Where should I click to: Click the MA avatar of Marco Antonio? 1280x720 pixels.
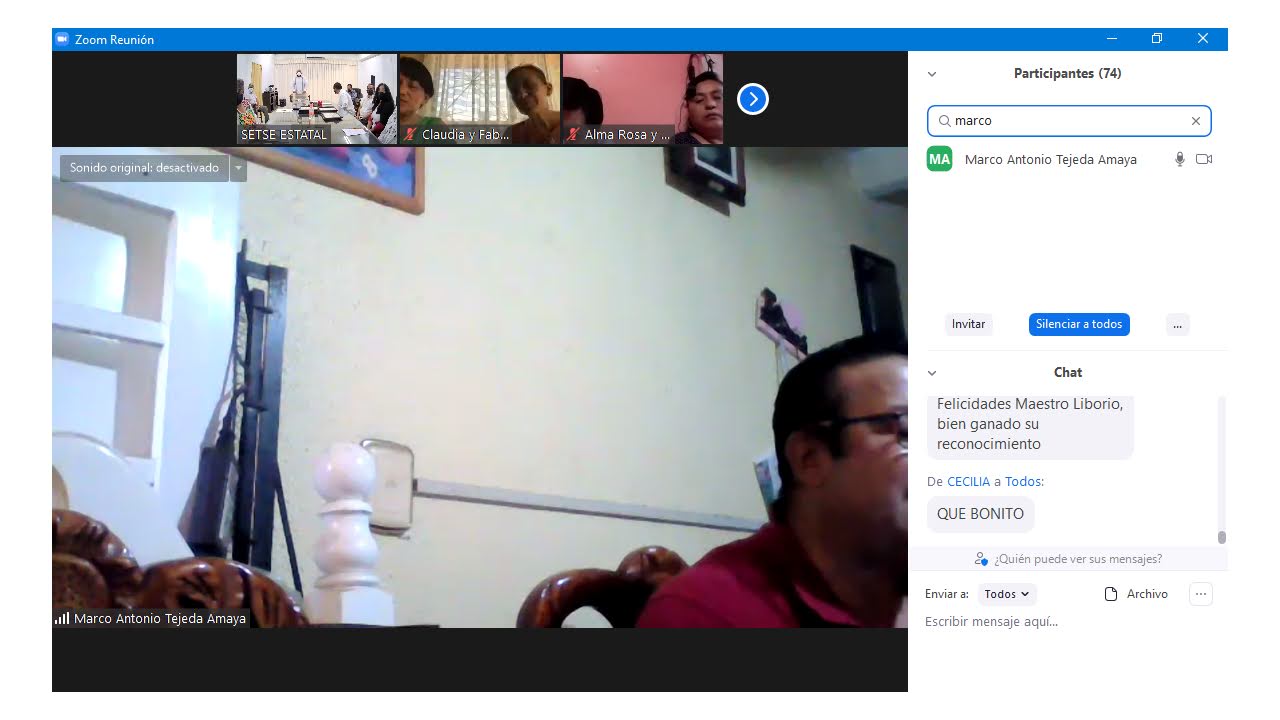[940, 159]
